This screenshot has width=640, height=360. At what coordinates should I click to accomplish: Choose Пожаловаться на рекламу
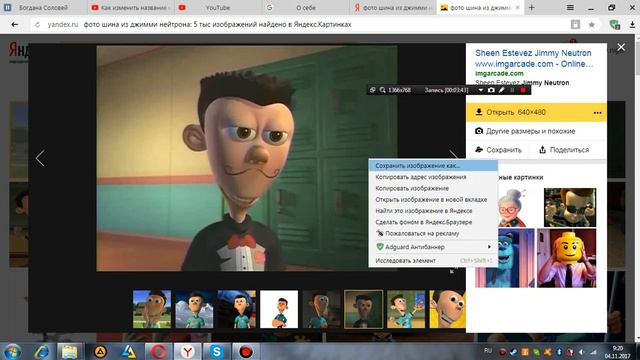tap(433, 233)
